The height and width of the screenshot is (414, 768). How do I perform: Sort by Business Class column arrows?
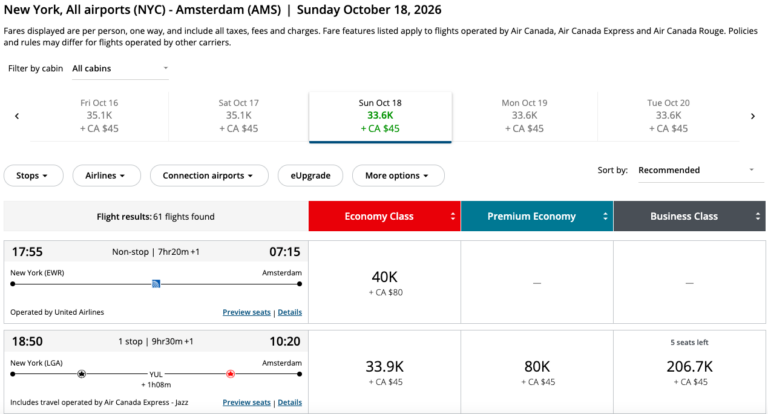click(759, 216)
